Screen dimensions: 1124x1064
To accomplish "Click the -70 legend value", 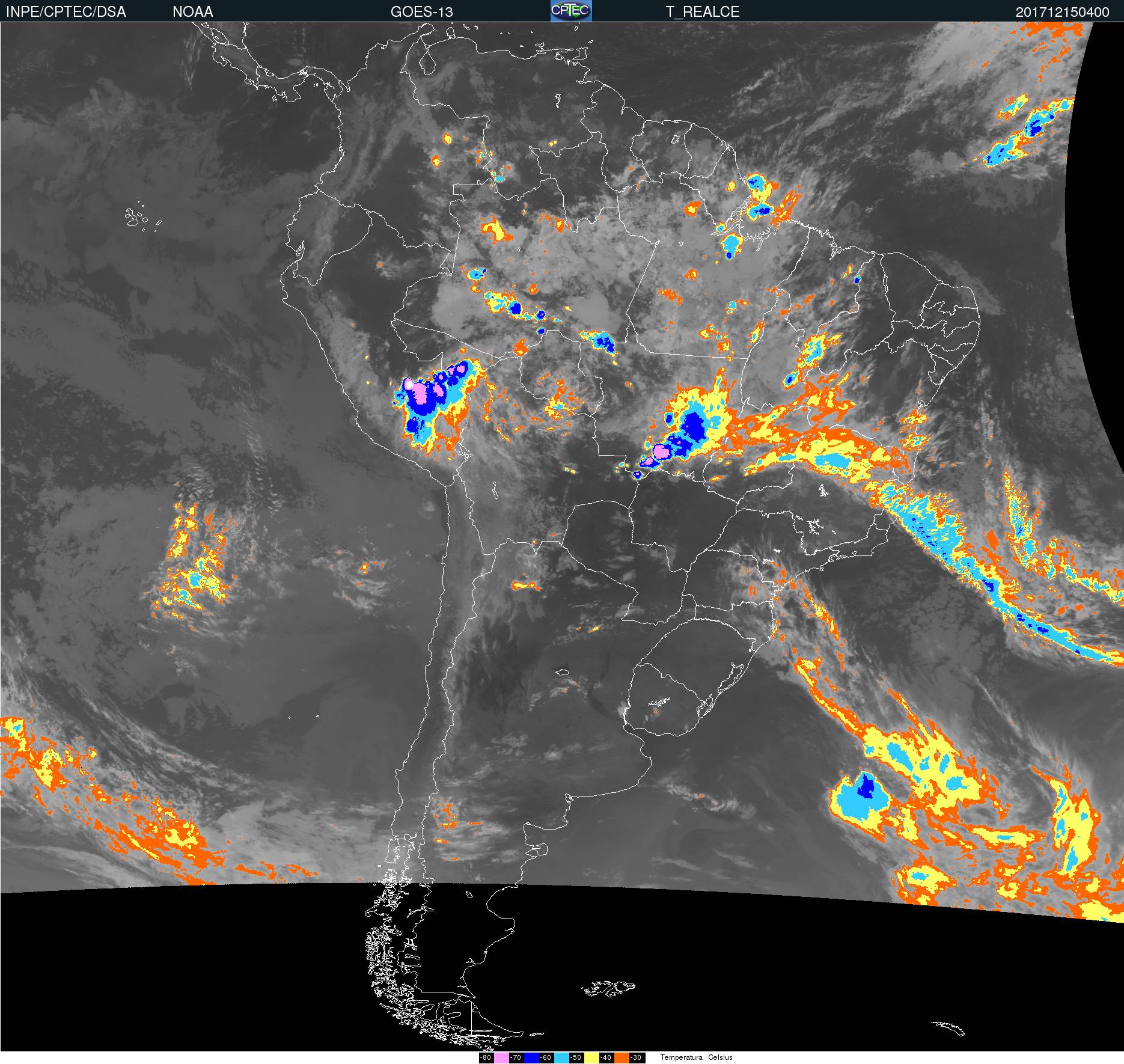I will pos(516,1057).
